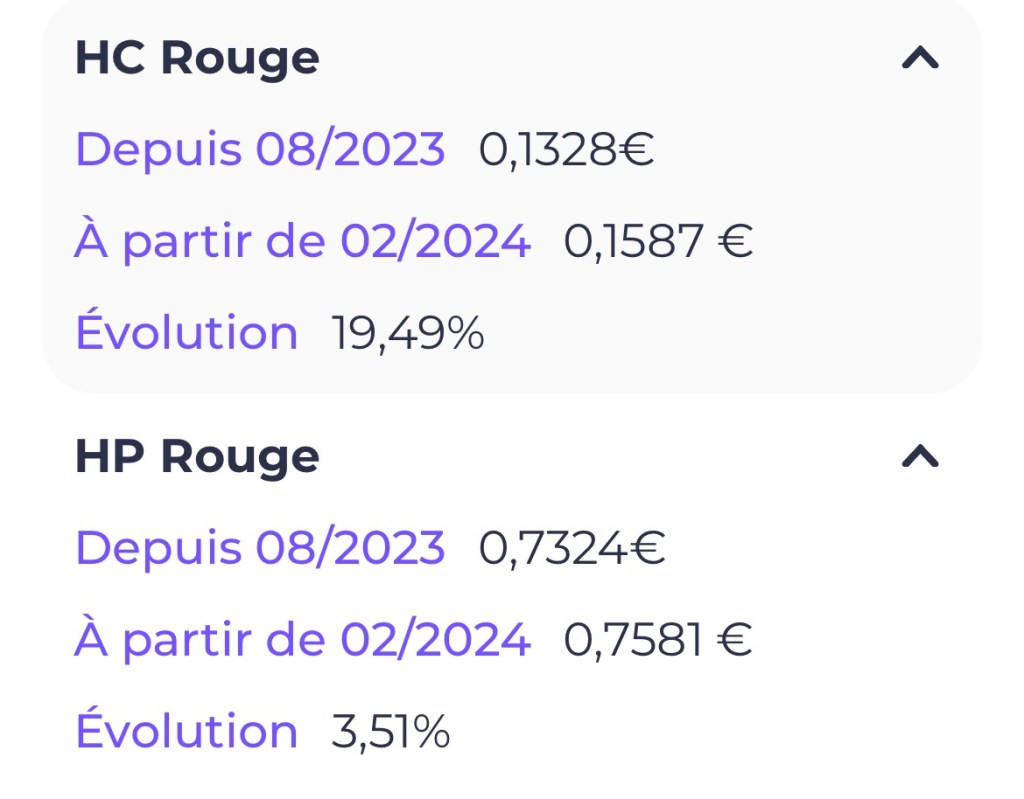Collapse the HC Rouge section chevron
The height and width of the screenshot is (799, 1024).
(x=920, y=59)
